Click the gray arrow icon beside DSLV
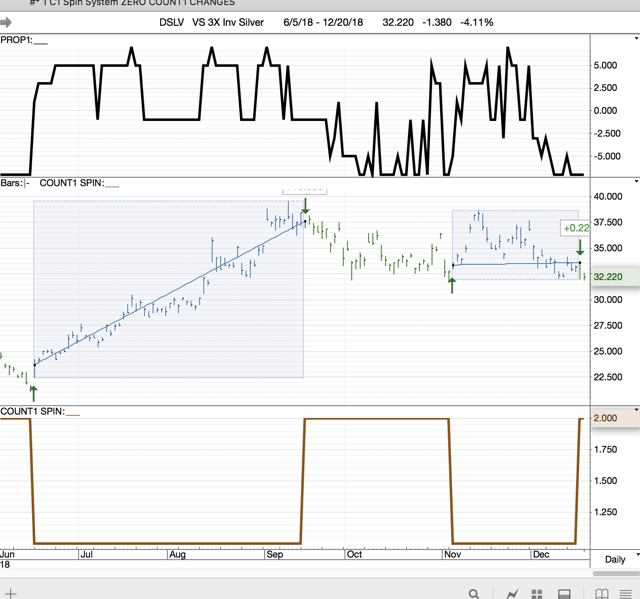The width and height of the screenshot is (640, 599). pyautogui.click(x=6, y=22)
